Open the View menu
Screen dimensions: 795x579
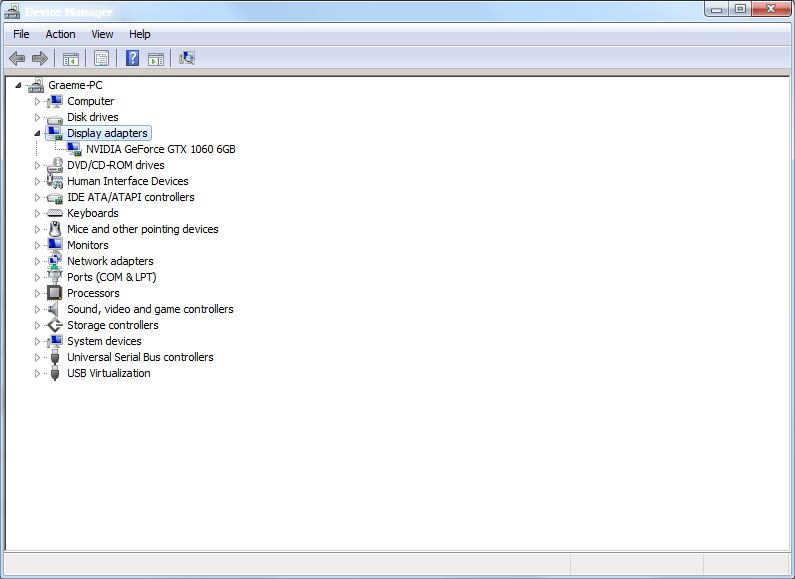(x=102, y=34)
